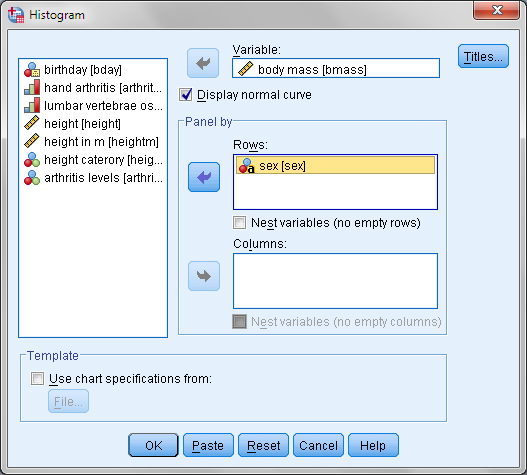Click body mass [bmass] Variable field
Image resolution: width=527 pixels, height=475 pixels.
336,68
